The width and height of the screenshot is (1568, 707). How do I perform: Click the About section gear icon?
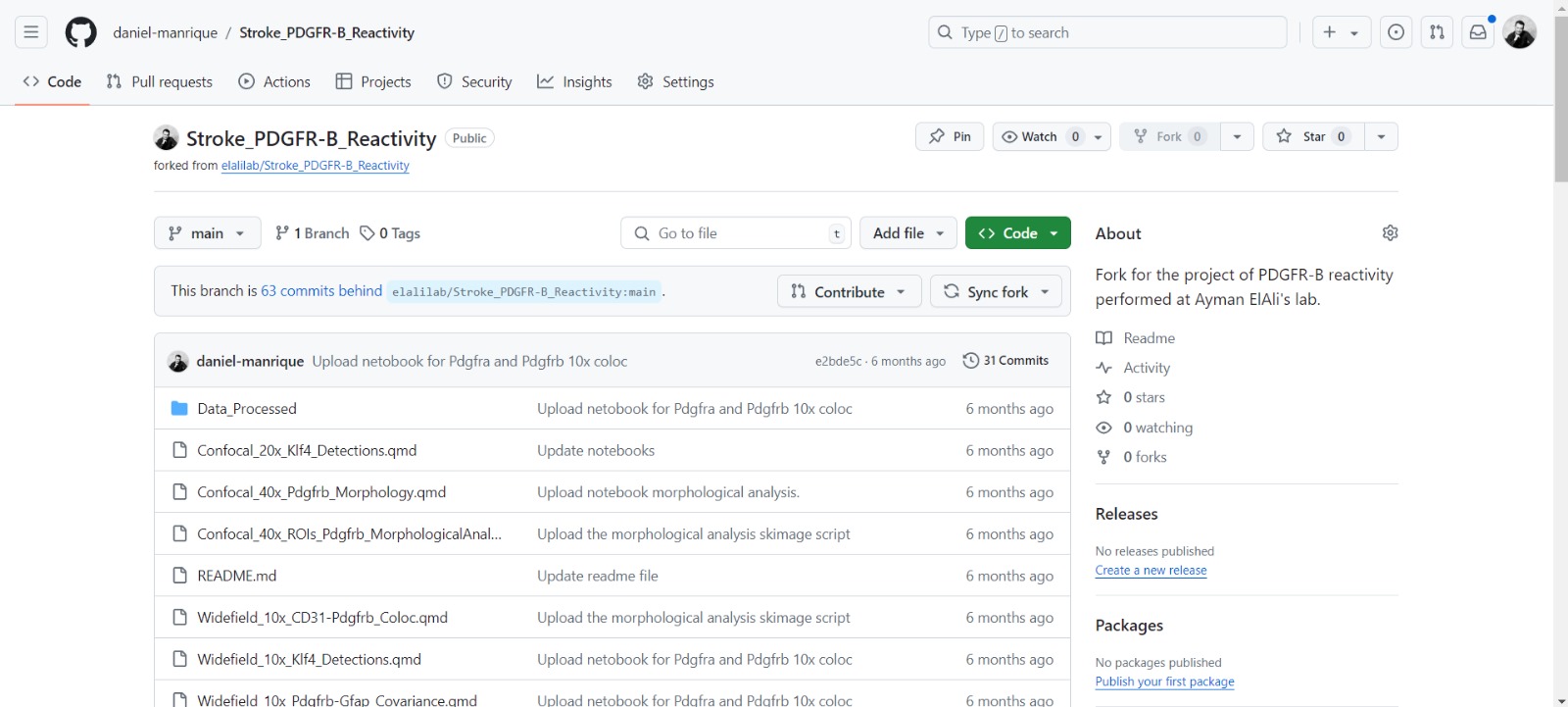pyautogui.click(x=1390, y=233)
